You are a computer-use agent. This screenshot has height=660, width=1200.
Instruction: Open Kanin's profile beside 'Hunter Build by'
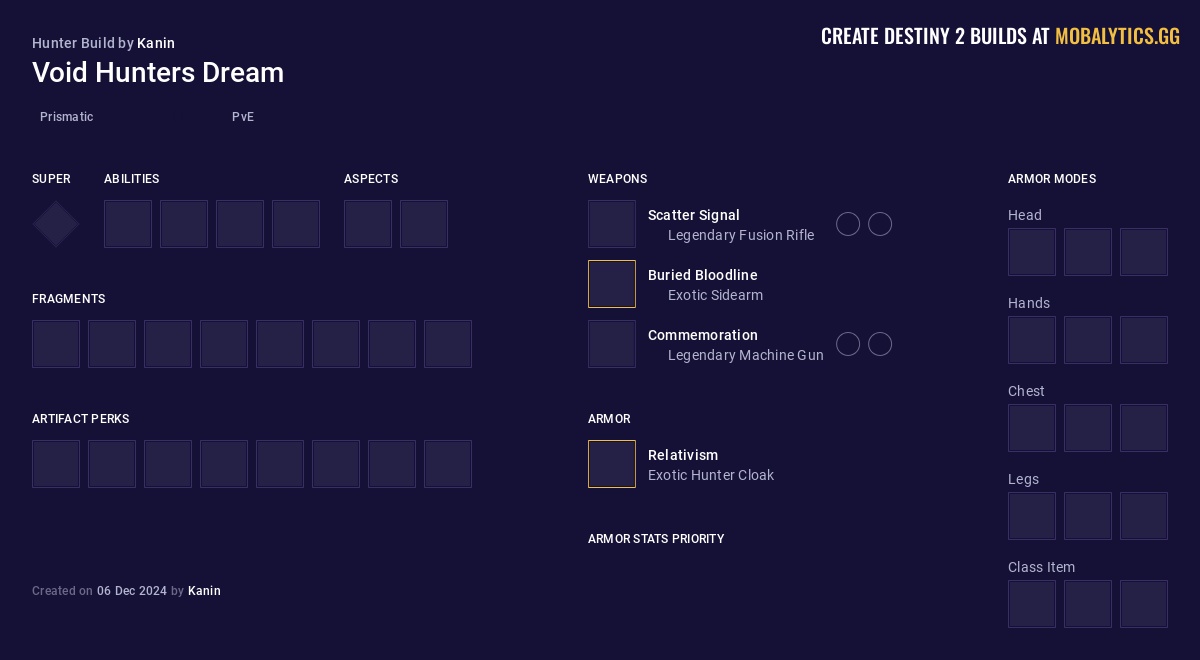pos(156,43)
